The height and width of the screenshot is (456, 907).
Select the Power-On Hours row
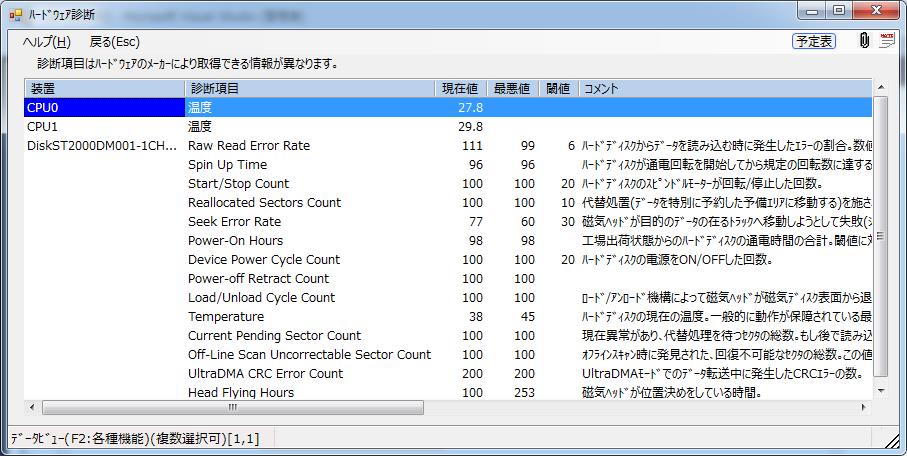coord(235,241)
